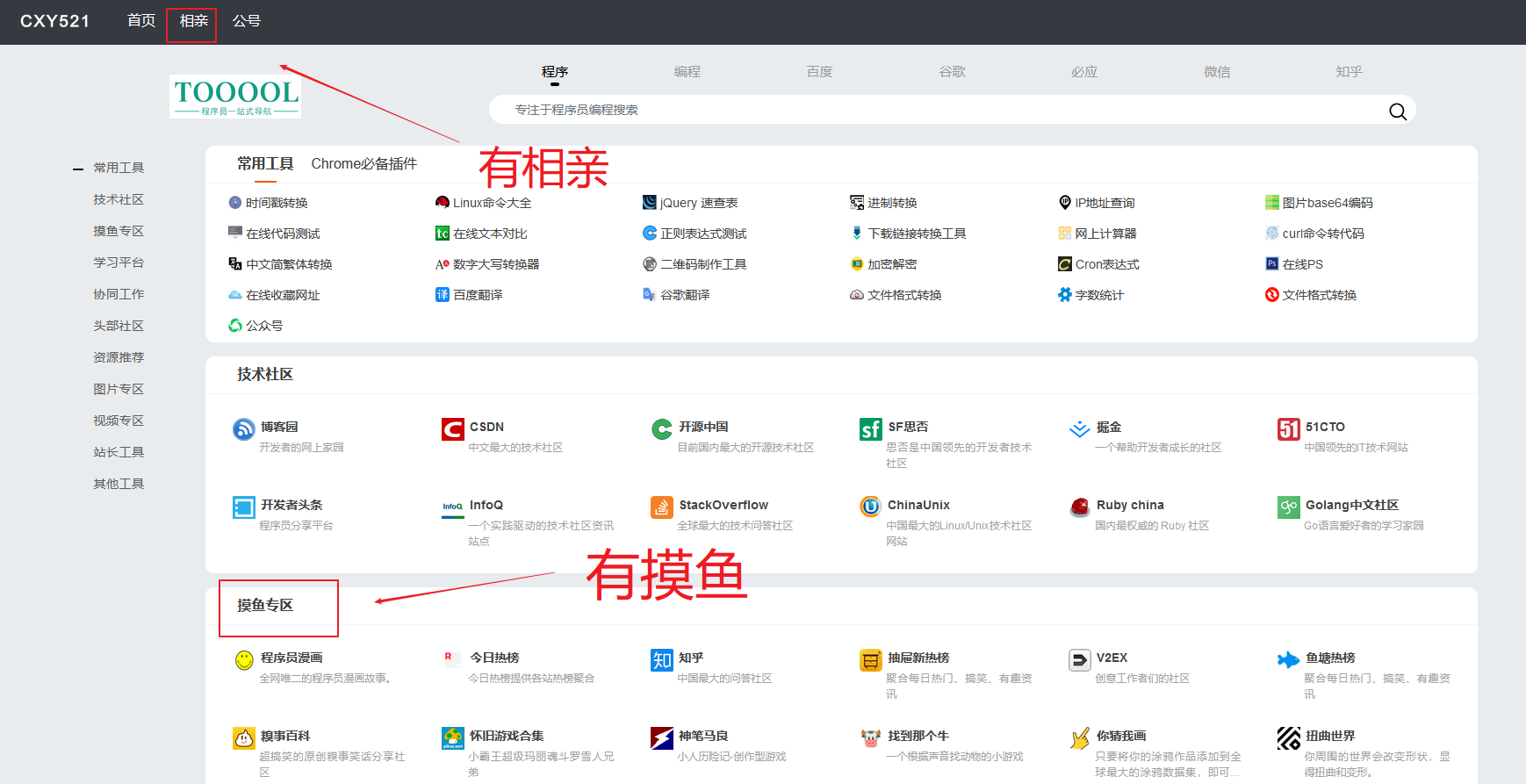Screen dimensions: 1526x784
Task: Open 公号 in the top navigation
Action: coord(246,20)
